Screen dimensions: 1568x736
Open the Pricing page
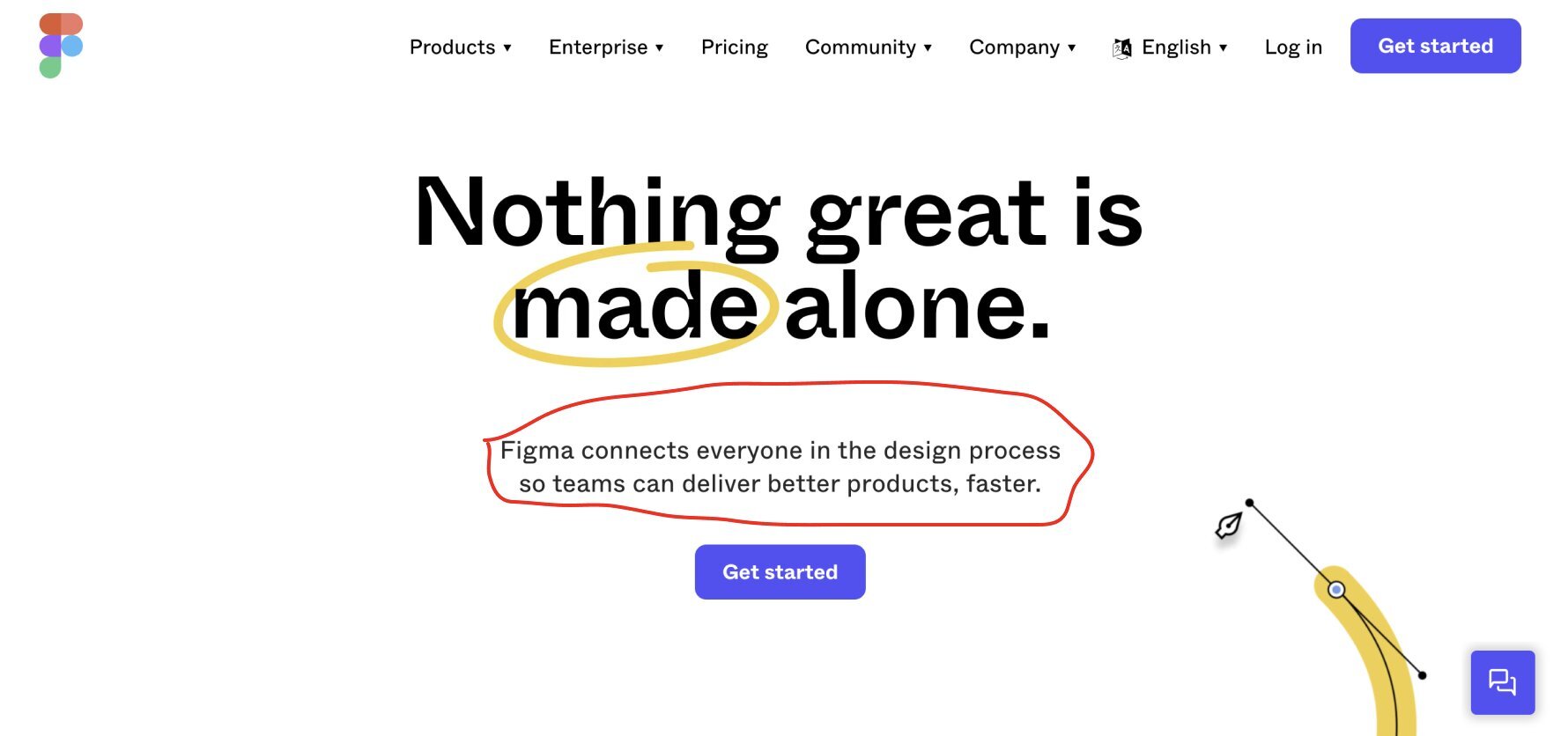pos(734,47)
